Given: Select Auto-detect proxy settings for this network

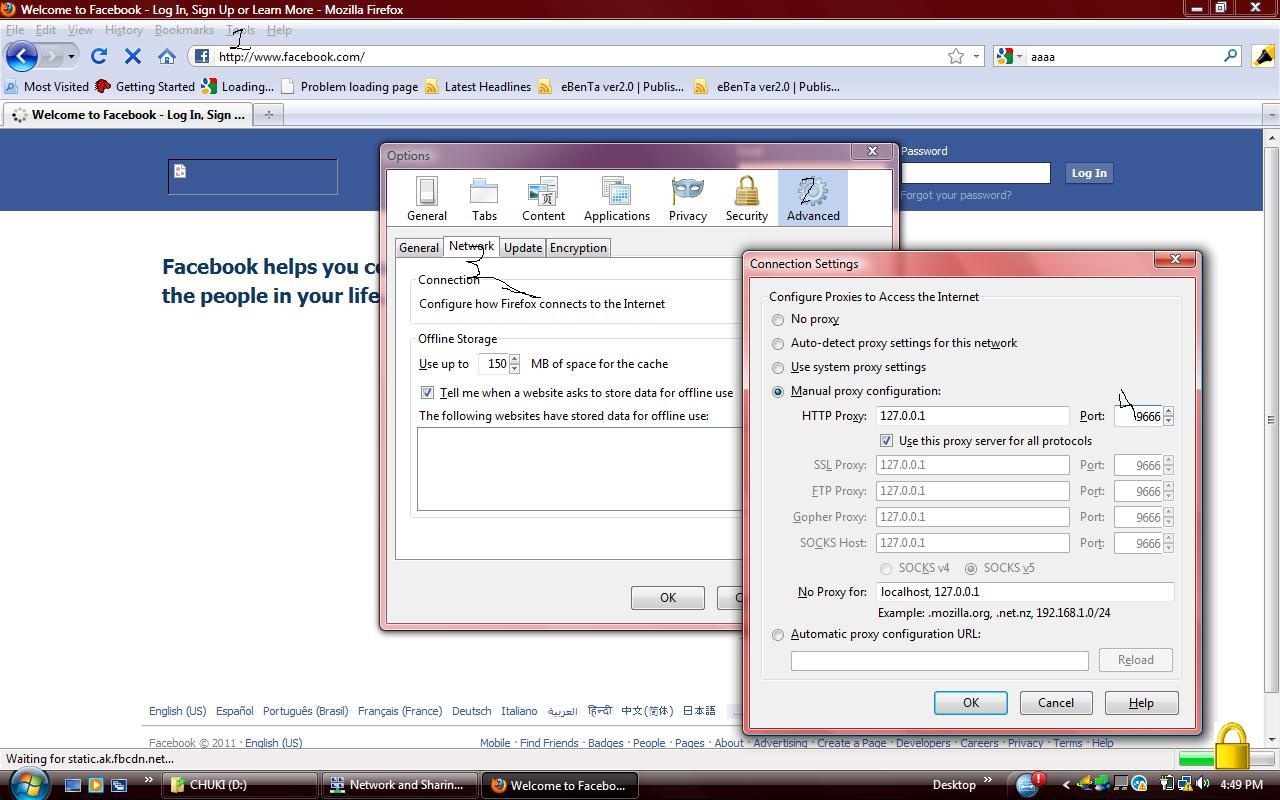Looking at the screenshot, I should [x=778, y=344].
